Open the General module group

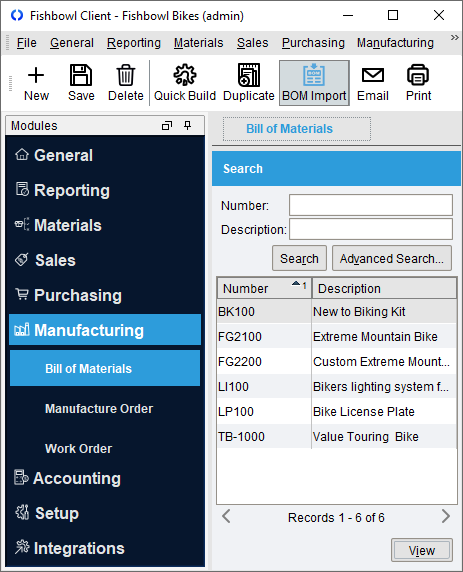pos(105,155)
